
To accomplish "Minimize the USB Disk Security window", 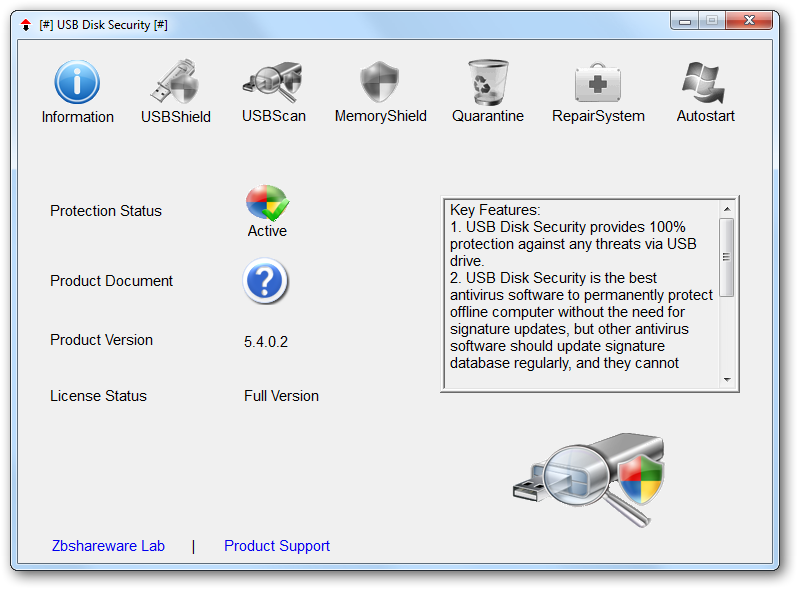I will pos(685,21).
